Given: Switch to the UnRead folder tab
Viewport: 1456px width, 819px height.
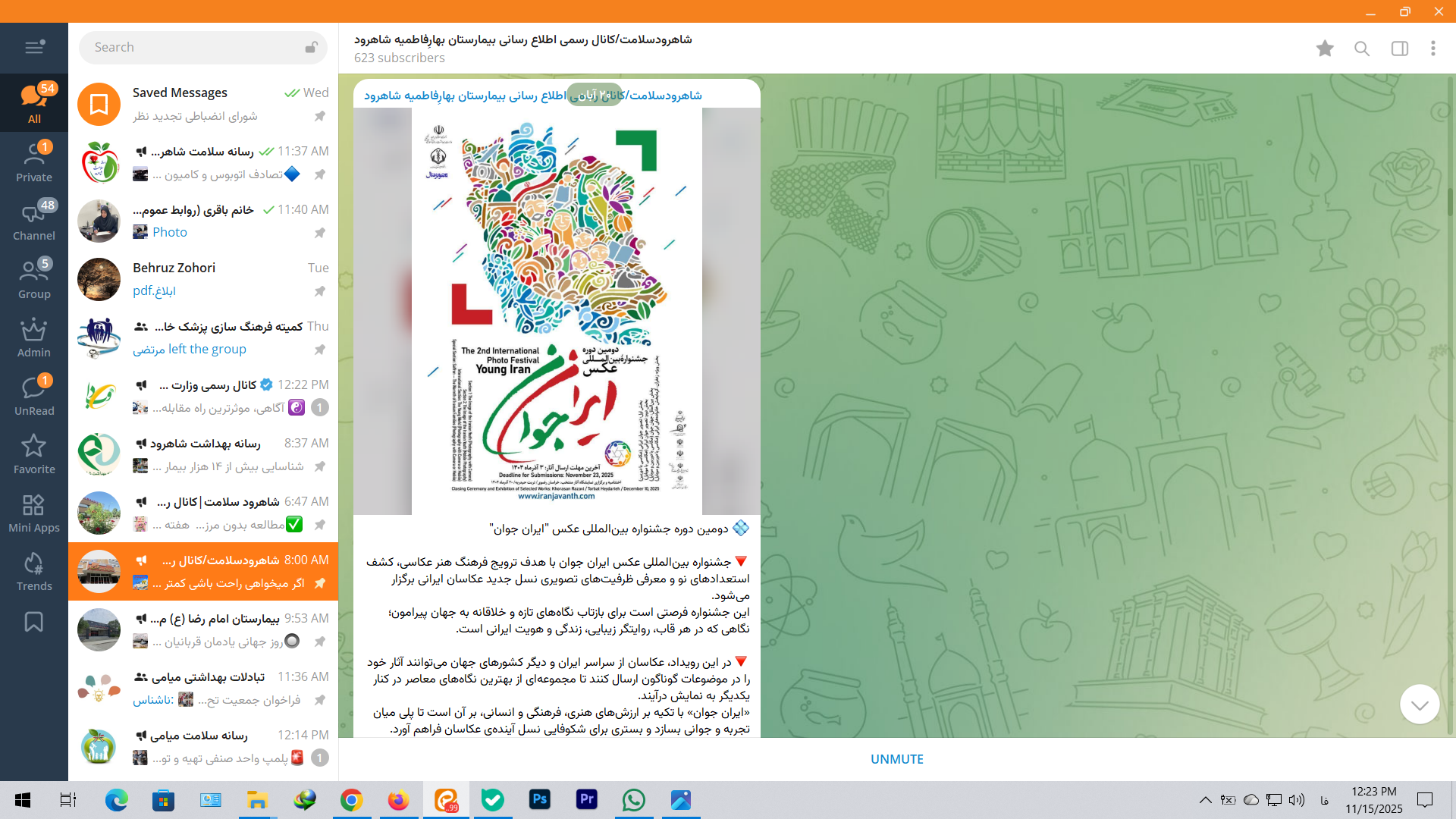Looking at the screenshot, I should 34,397.
